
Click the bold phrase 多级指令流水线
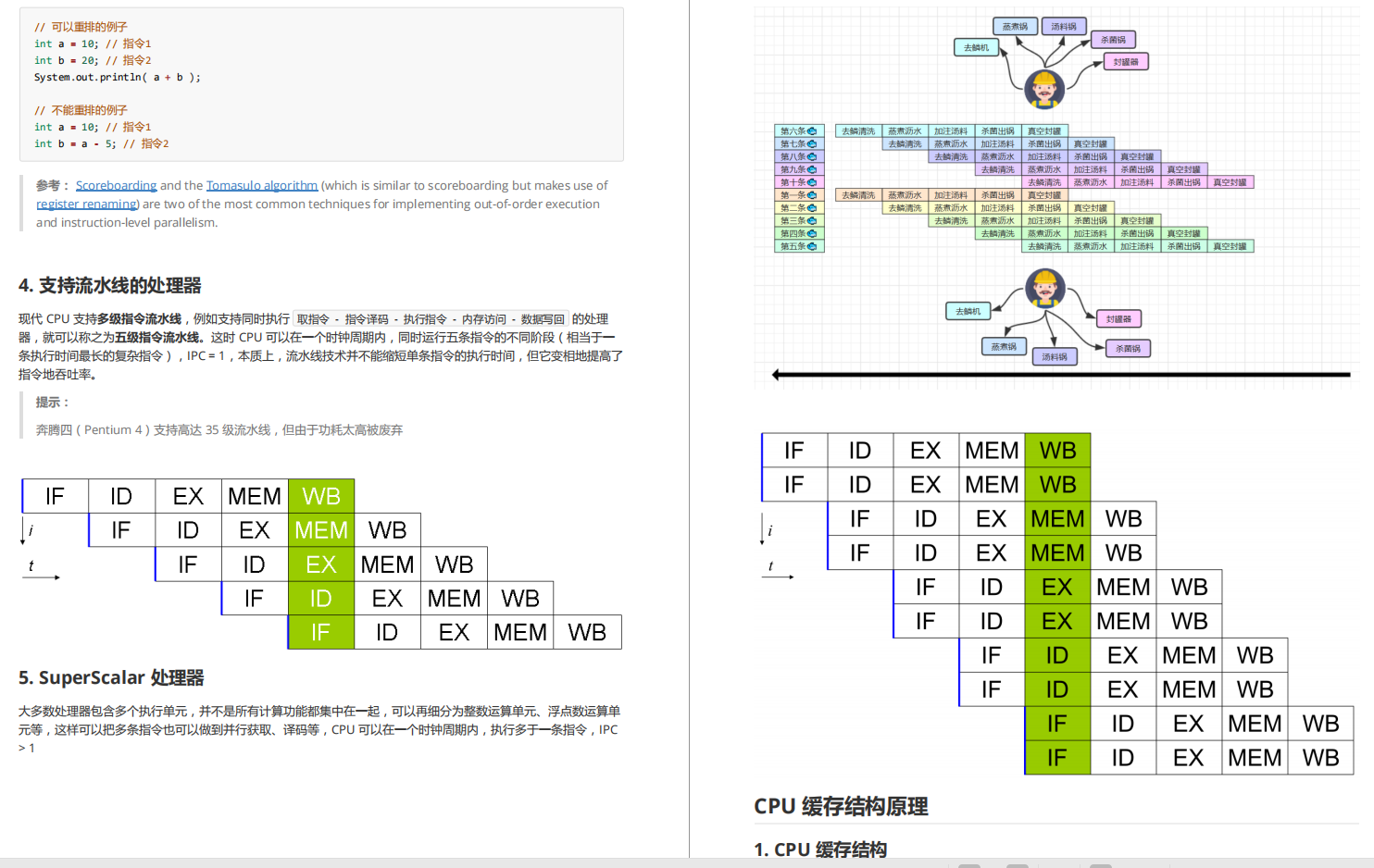click(x=139, y=319)
